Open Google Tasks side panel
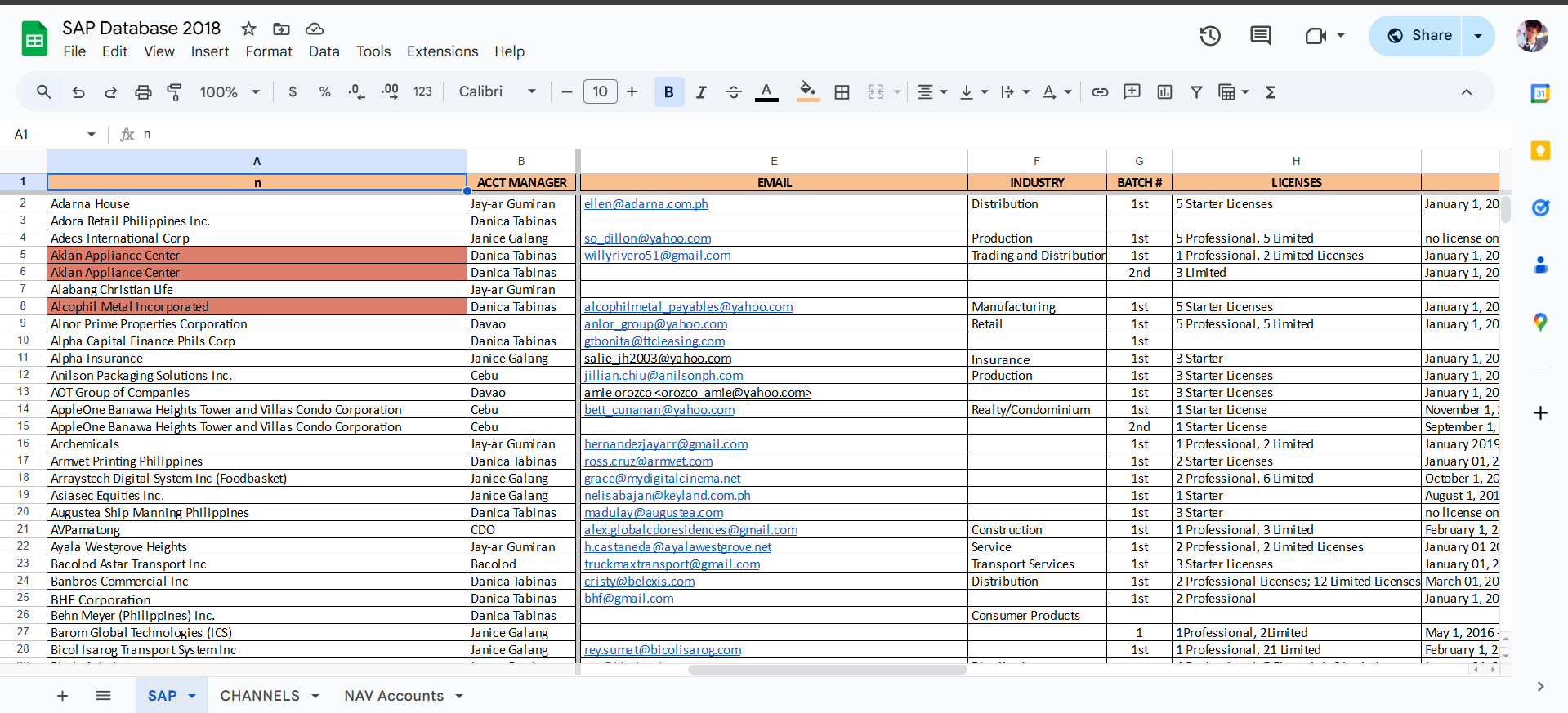 1540,208
